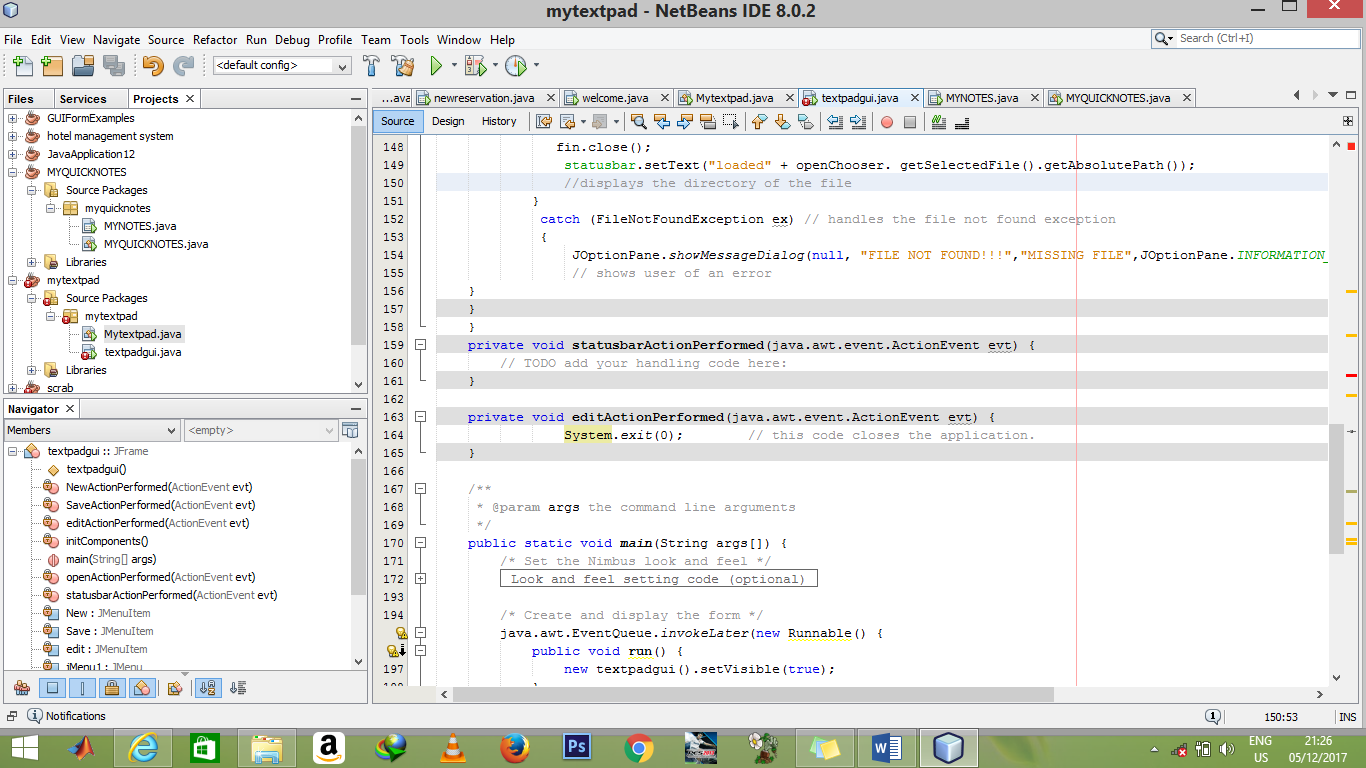
Task: Click the Undo arrow in main toolbar
Action: pyautogui.click(x=153, y=66)
